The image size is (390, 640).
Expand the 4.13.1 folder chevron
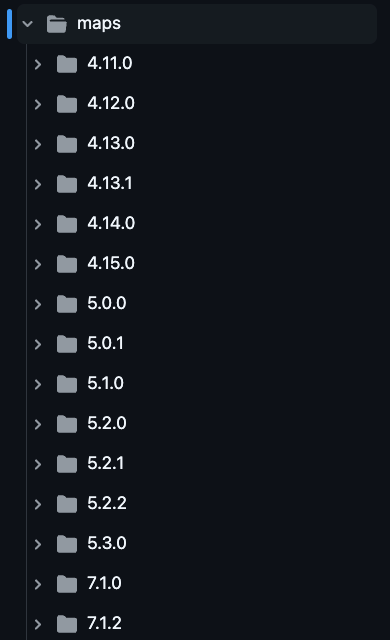38,184
